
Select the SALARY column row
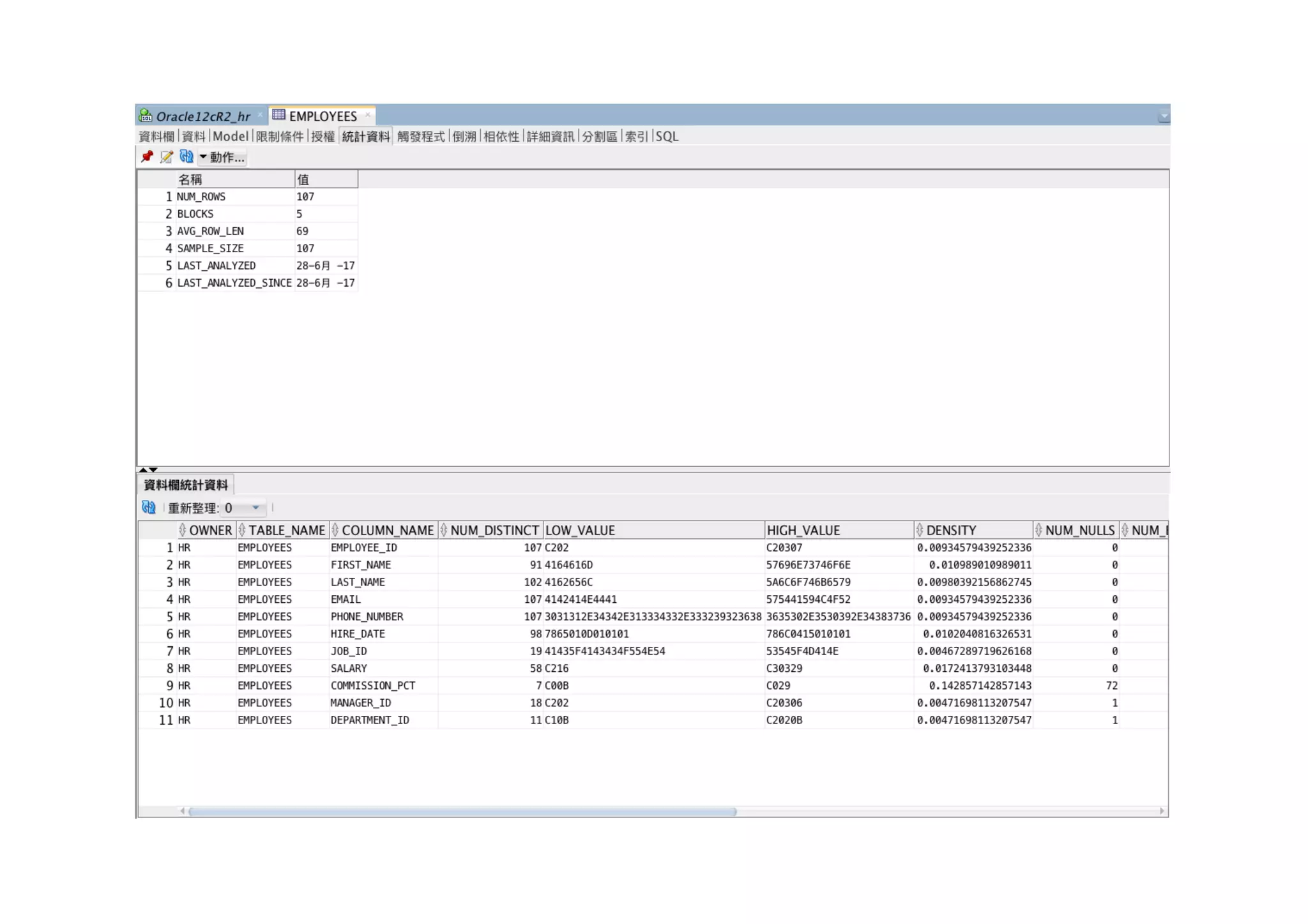point(653,669)
